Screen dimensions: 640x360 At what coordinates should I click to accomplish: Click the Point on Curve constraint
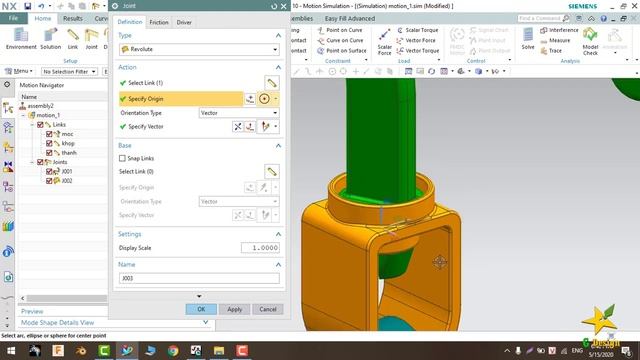click(340, 30)
